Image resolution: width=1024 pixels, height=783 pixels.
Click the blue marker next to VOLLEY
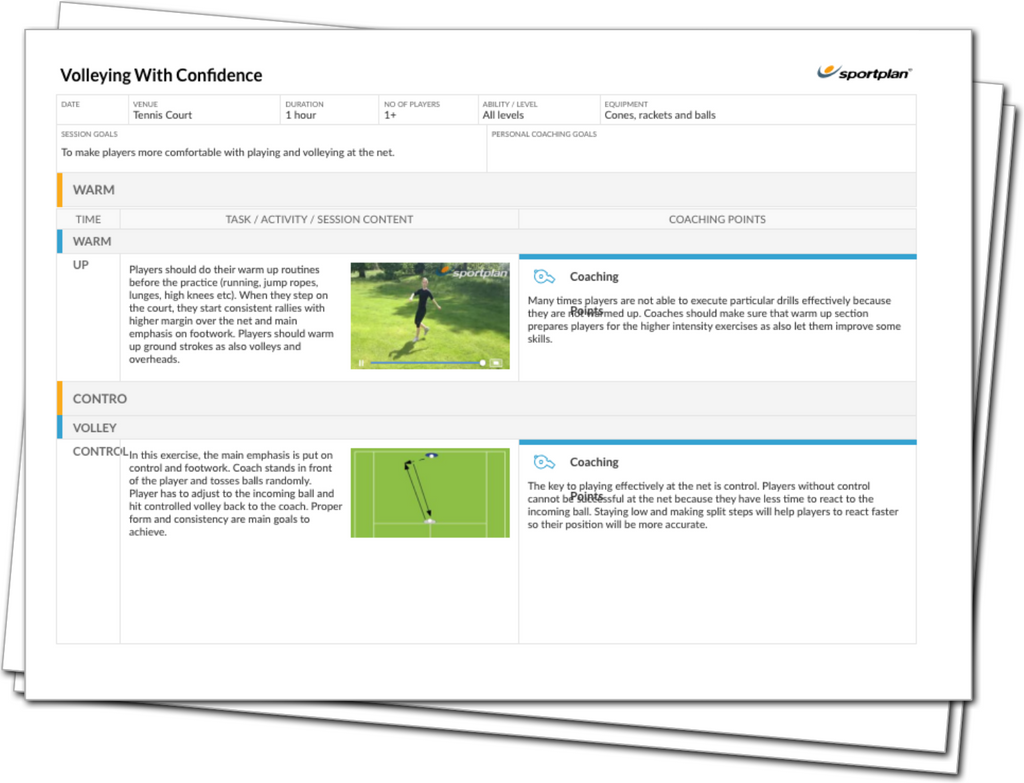[x=58, y=427]
